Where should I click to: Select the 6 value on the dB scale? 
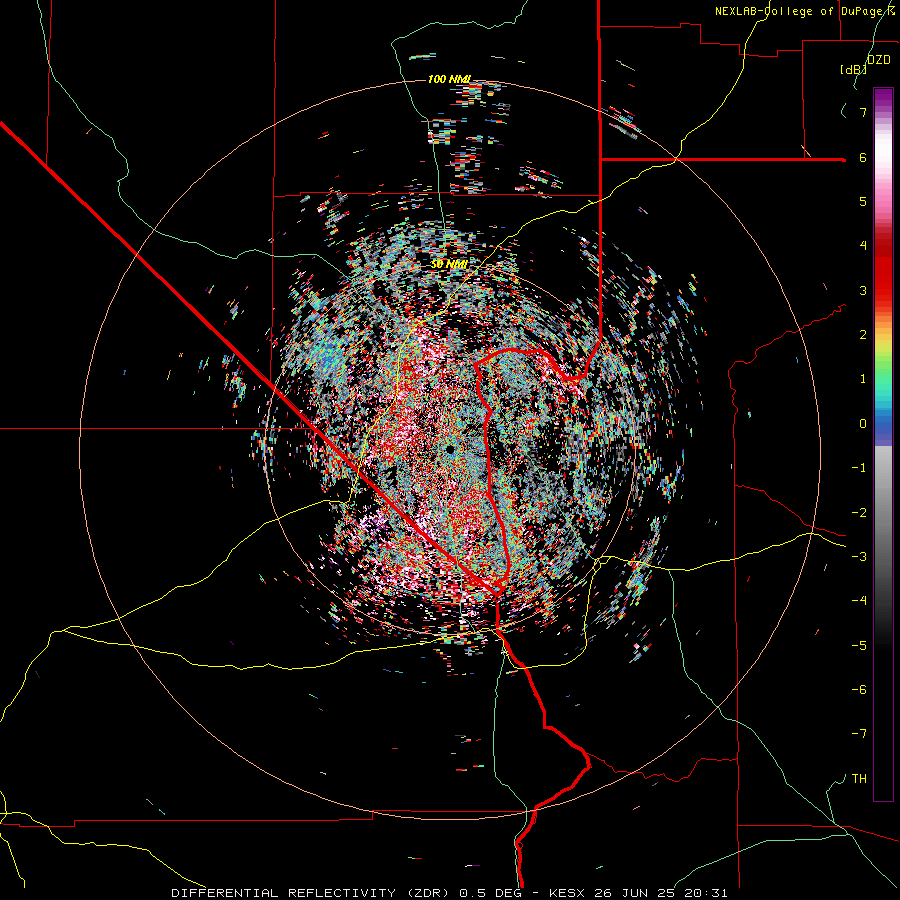[863, 157]
